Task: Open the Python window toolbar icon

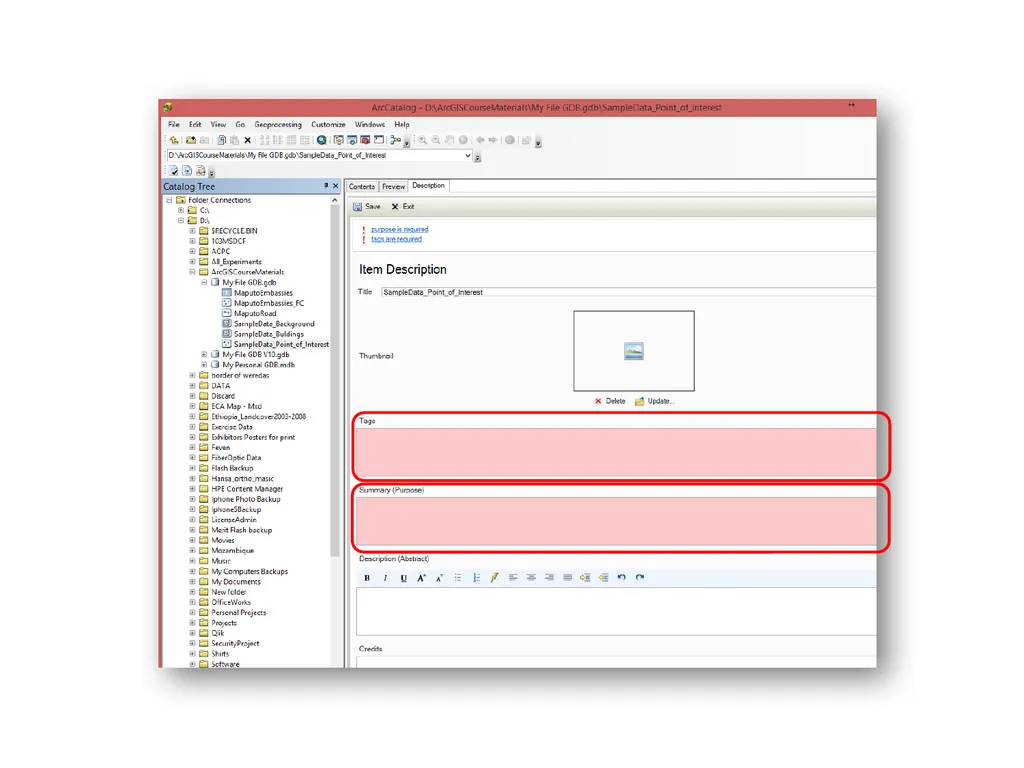Action: 379,140
